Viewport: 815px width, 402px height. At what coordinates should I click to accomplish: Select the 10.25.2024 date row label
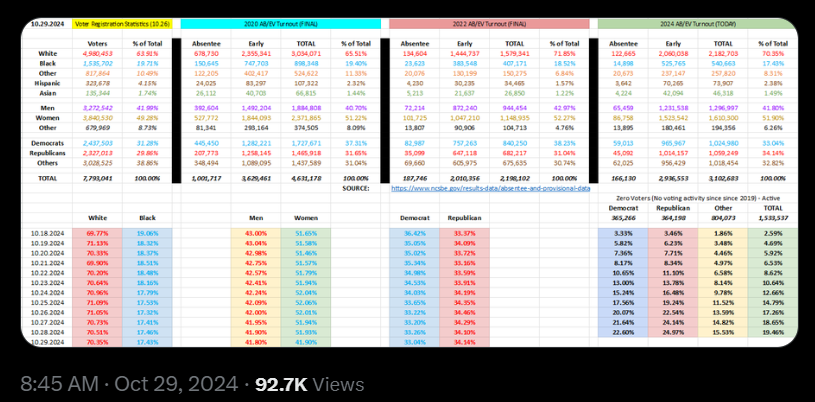pos(47,303)
